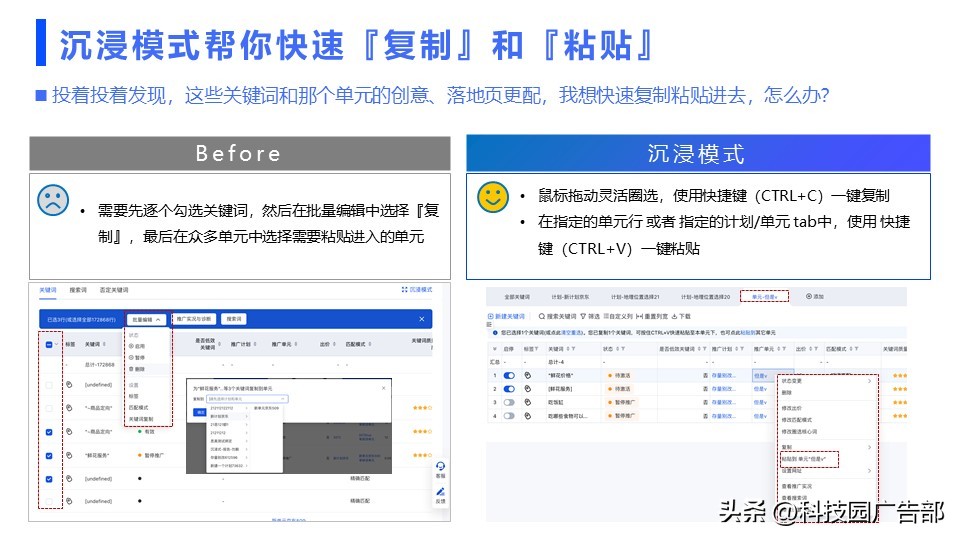The image size is (960, 540).
Task: Click the 添加 plus tab icon
Action: [809, 296]
